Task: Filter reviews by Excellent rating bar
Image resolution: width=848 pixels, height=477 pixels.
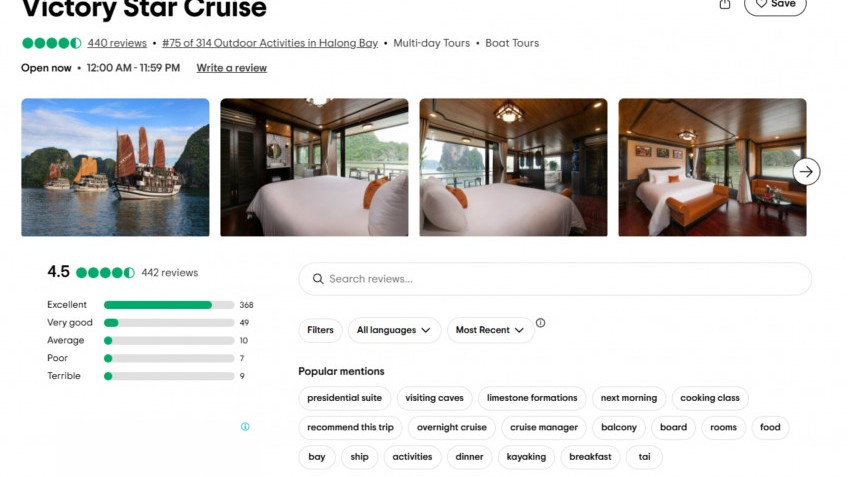Action: point(168,305)
